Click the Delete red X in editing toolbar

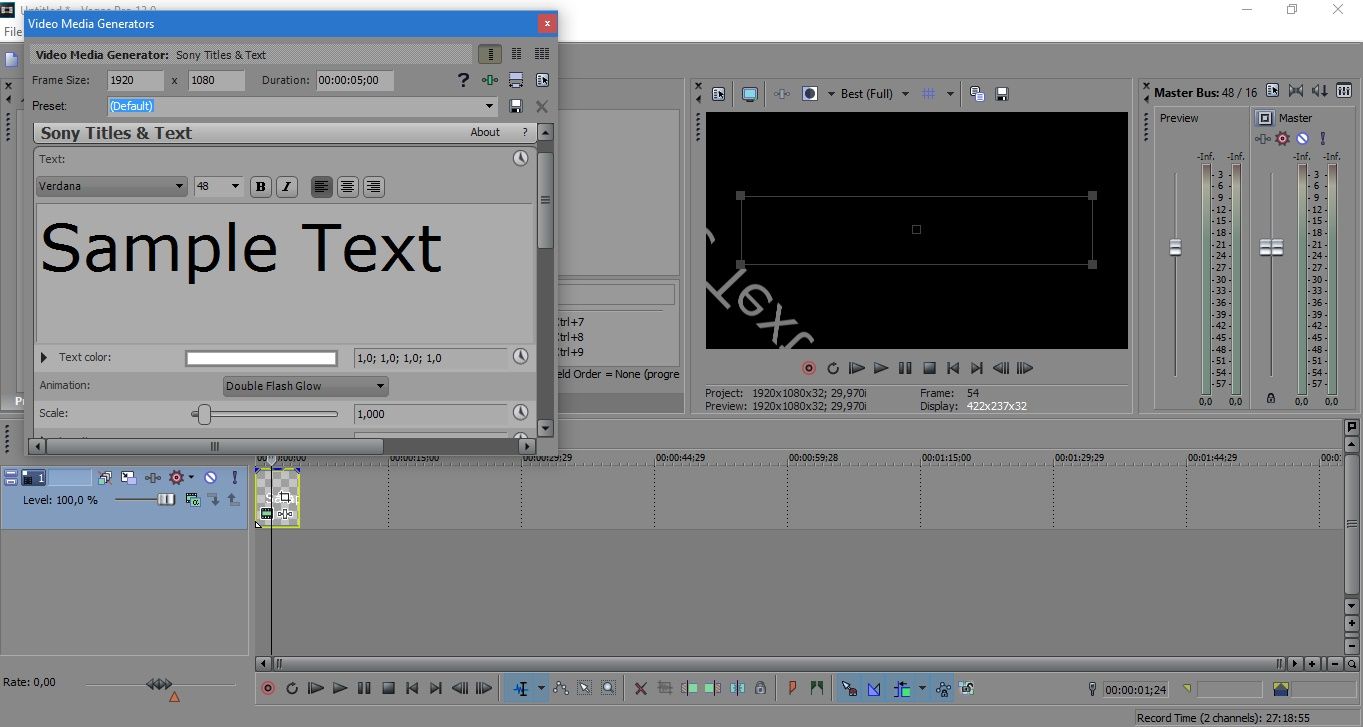[x=641, y=689]
